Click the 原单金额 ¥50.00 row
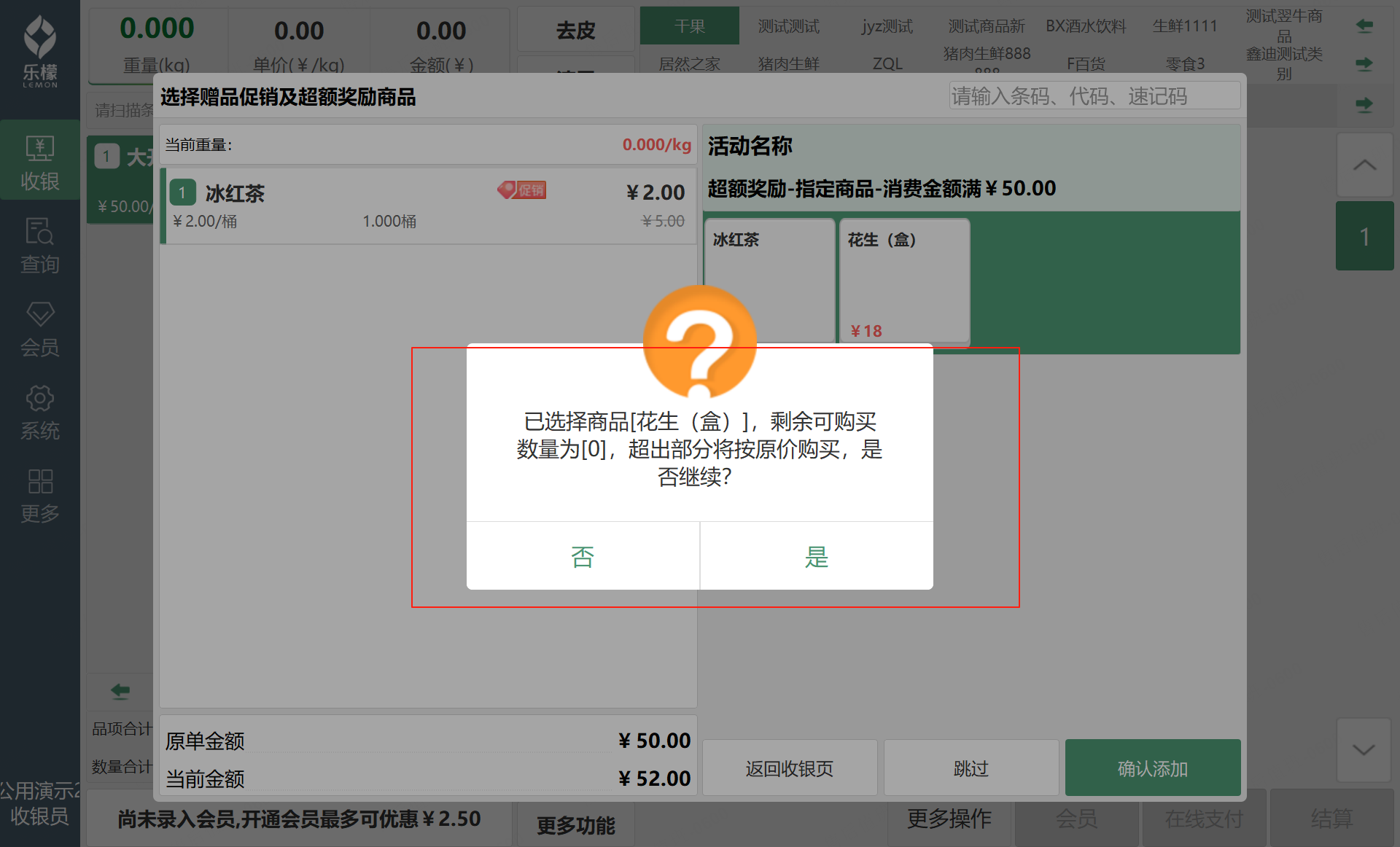The width and height of the screenshot is (1400, 847). 429,741
